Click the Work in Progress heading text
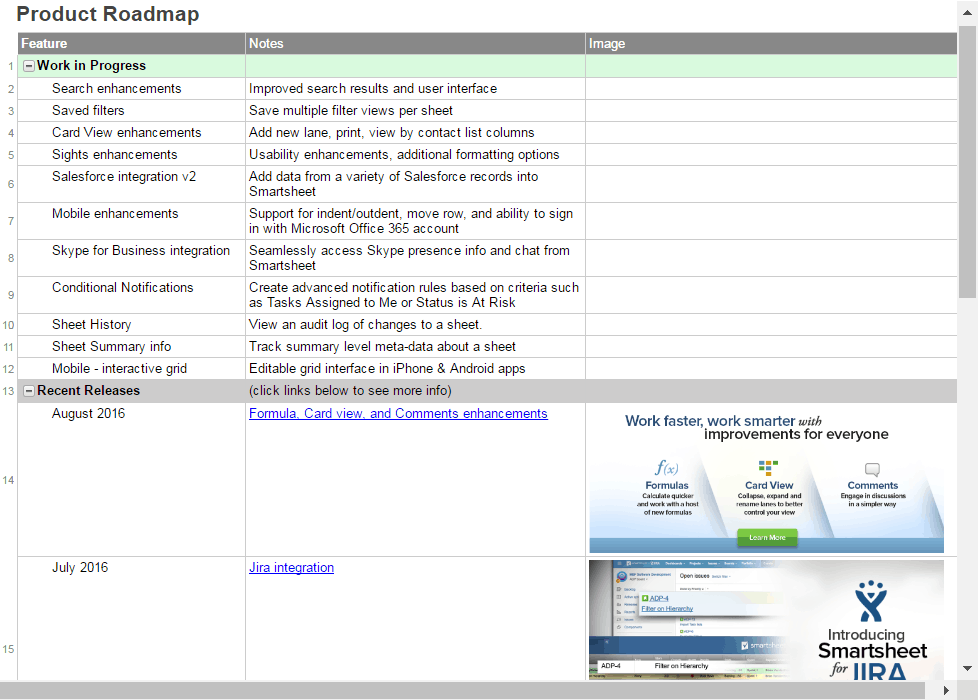 click(x=91, y=66)
